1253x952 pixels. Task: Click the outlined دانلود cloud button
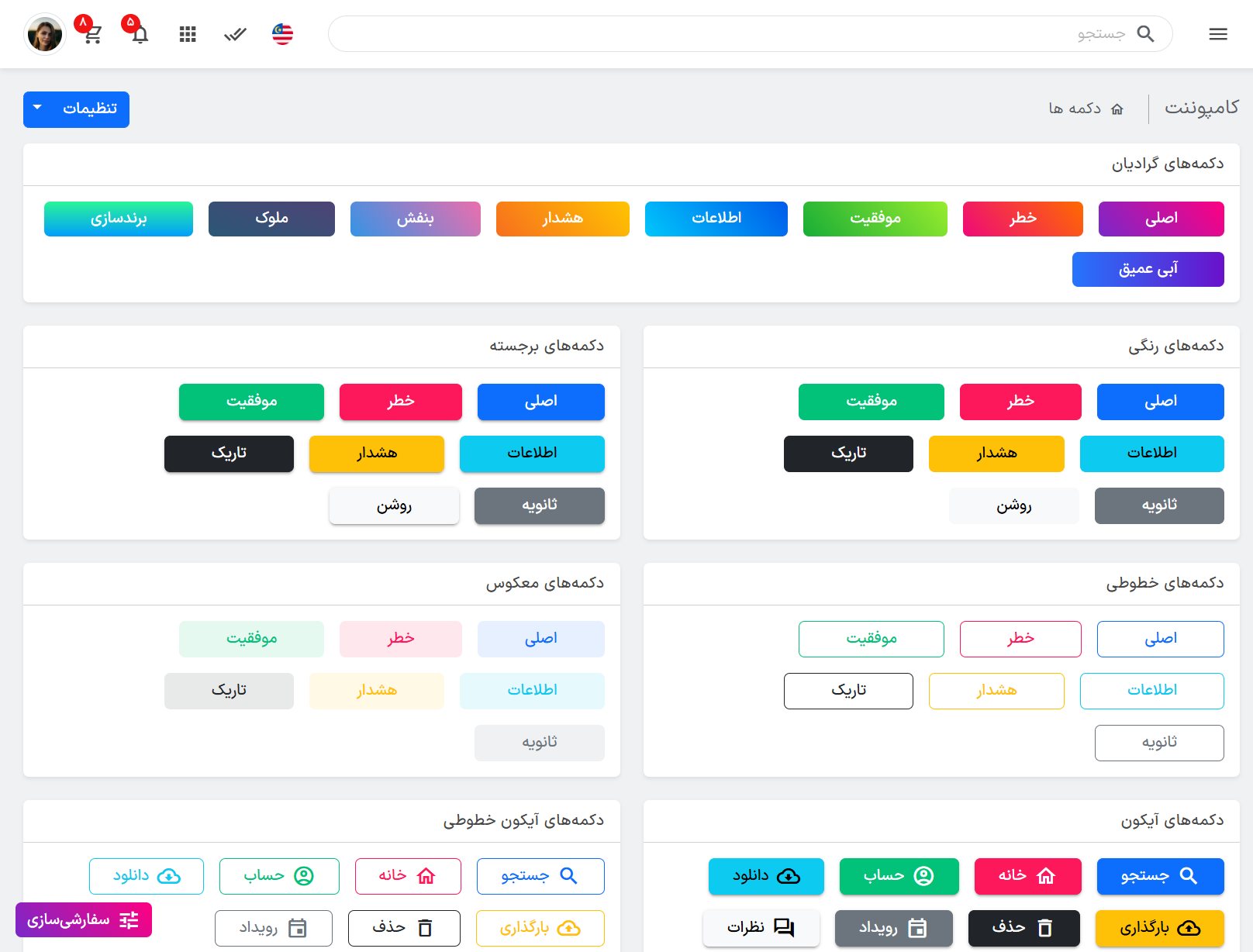pos(147,876)
